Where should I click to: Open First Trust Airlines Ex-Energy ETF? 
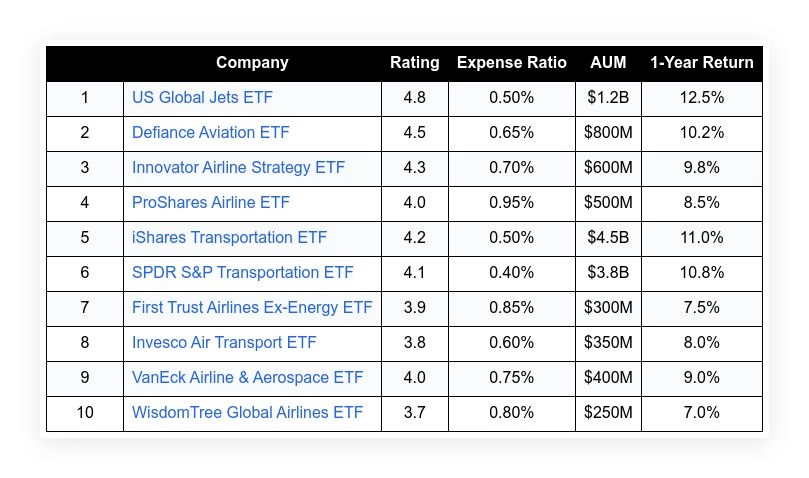[x=252, y=308]
